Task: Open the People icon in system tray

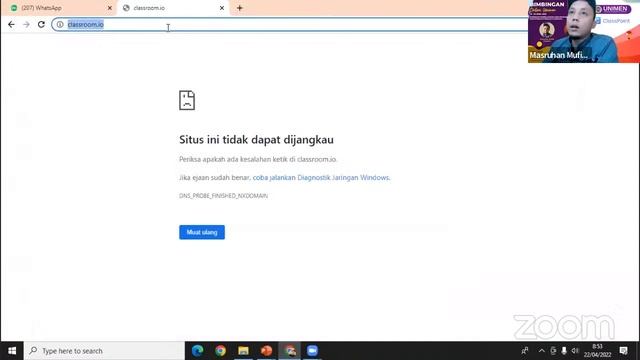Action: [525, 351]
